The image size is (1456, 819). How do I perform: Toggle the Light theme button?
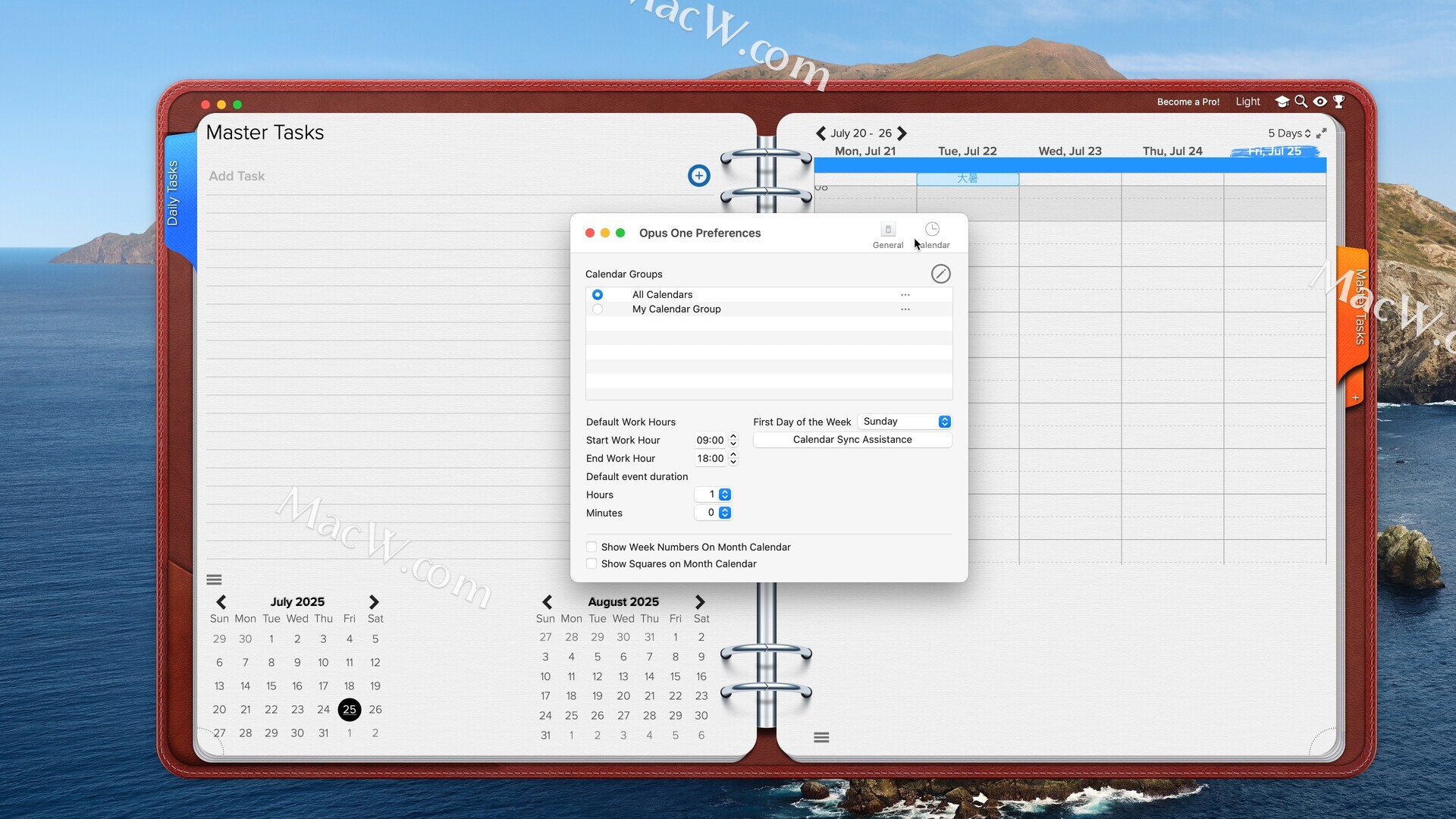(x=1247, y=102)
